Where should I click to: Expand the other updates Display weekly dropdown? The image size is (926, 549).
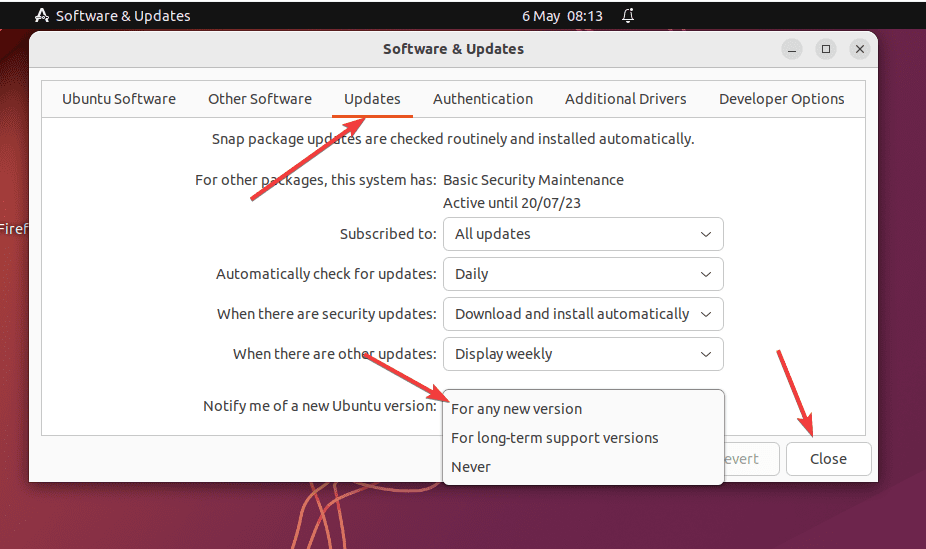pyautogui.click(x=583, y=354)
